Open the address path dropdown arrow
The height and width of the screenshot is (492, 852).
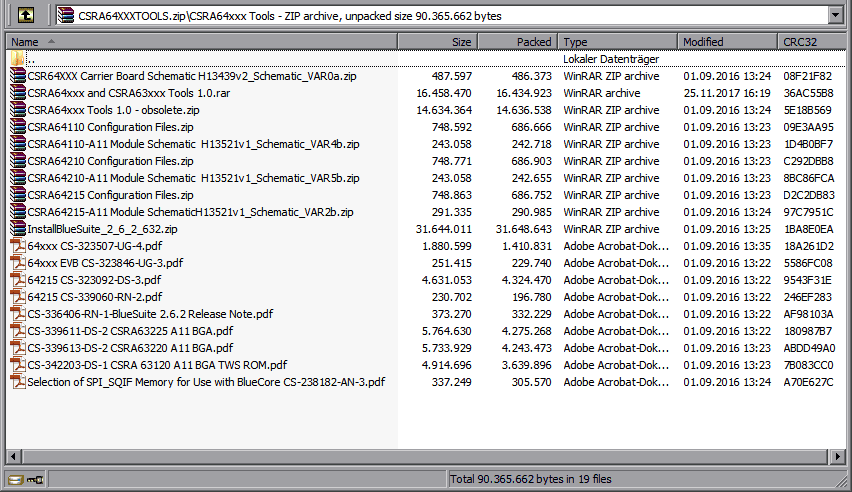836,15
